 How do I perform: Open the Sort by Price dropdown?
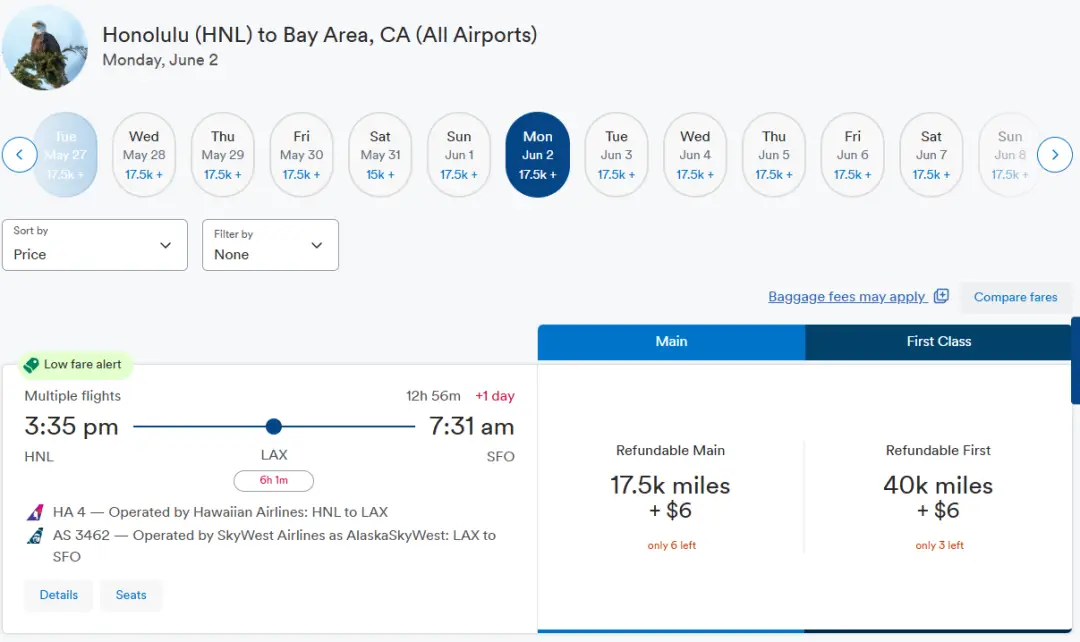click(95, 245)
